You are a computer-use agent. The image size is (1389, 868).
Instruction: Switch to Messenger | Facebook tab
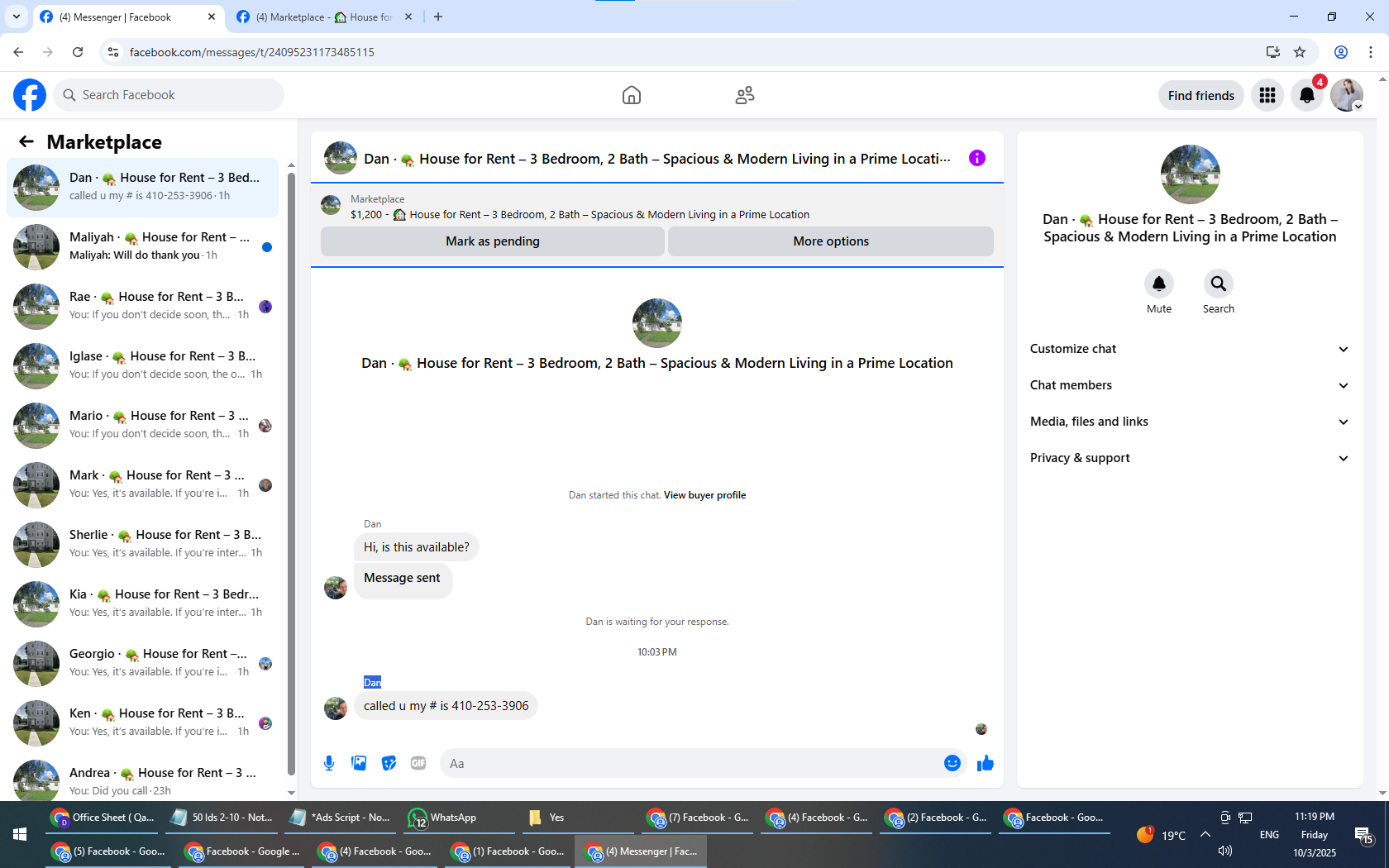pos(128,17)
